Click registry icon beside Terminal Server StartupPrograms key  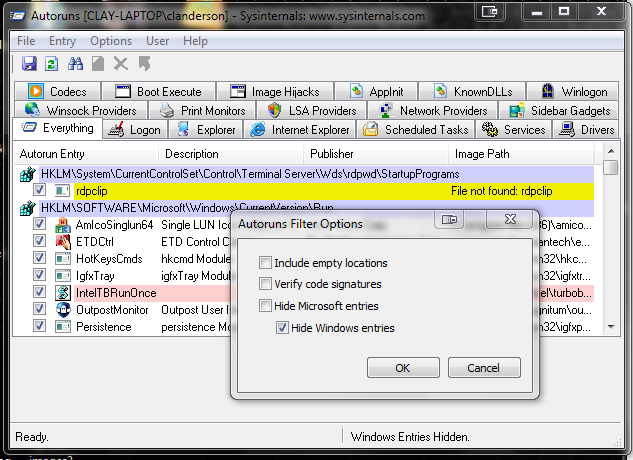point(28,174)
